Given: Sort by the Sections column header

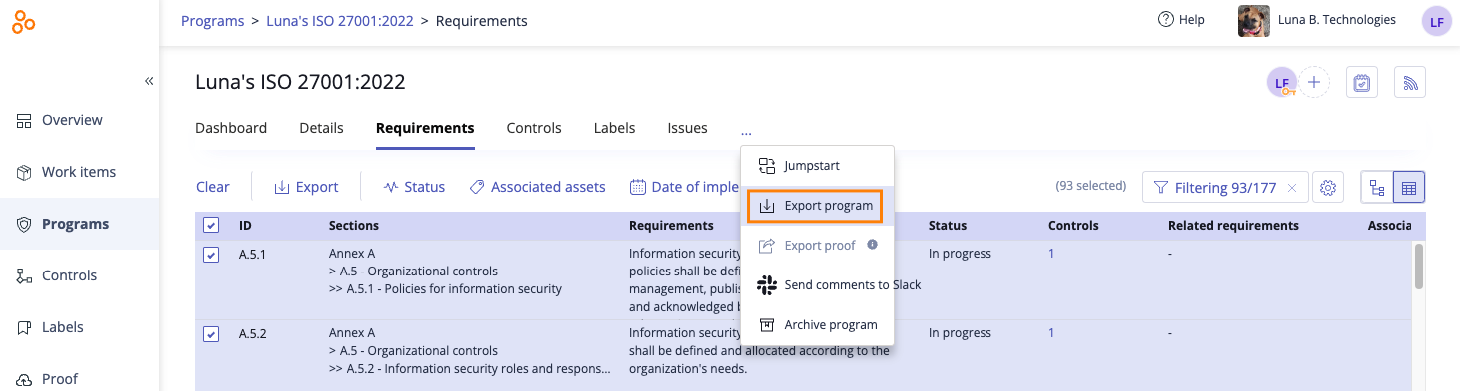Looking at the screenshot, I should 354,226.
